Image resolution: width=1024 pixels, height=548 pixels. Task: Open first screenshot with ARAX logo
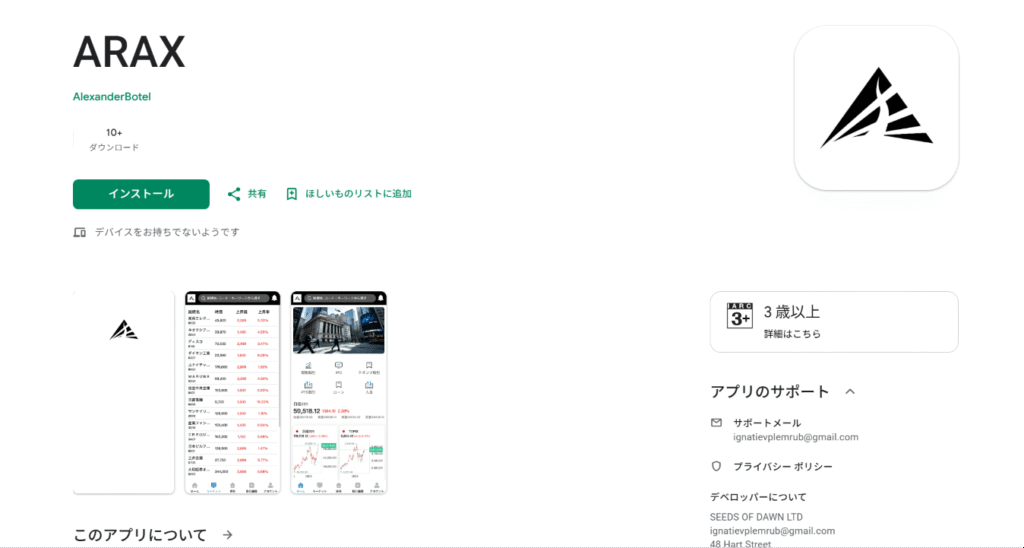pos(123,393)
